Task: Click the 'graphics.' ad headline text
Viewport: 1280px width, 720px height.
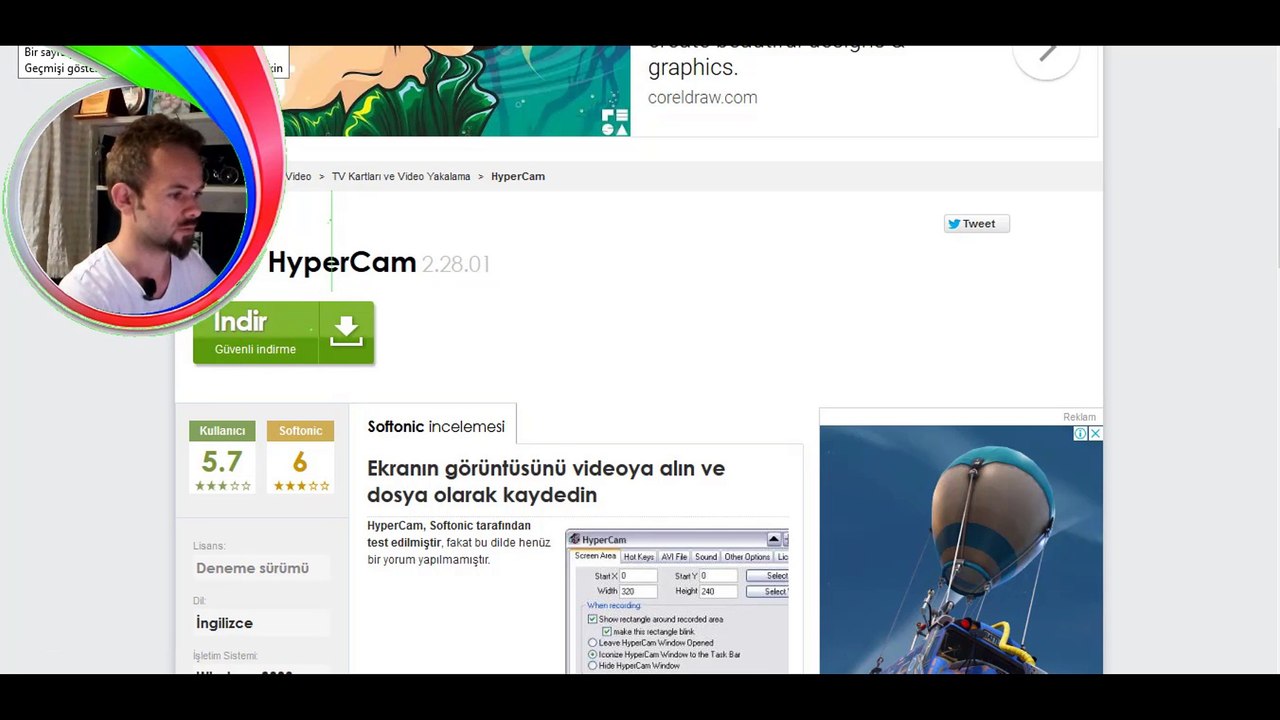Action: 693,68
